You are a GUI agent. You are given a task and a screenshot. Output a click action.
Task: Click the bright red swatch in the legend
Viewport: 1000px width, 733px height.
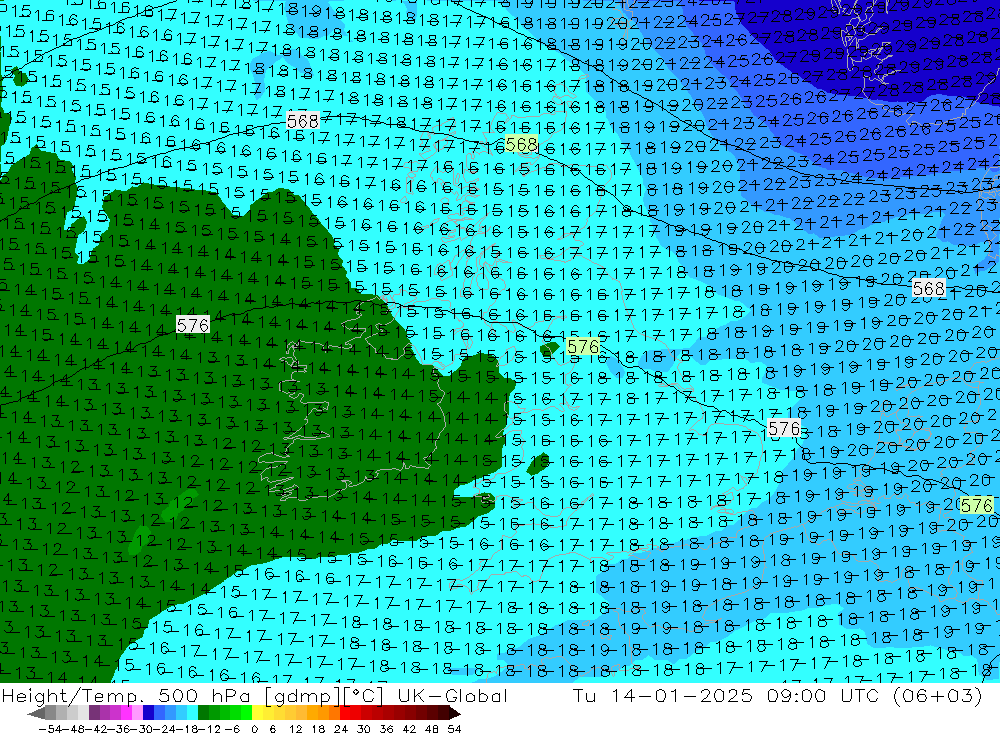[x=345, y=713]
